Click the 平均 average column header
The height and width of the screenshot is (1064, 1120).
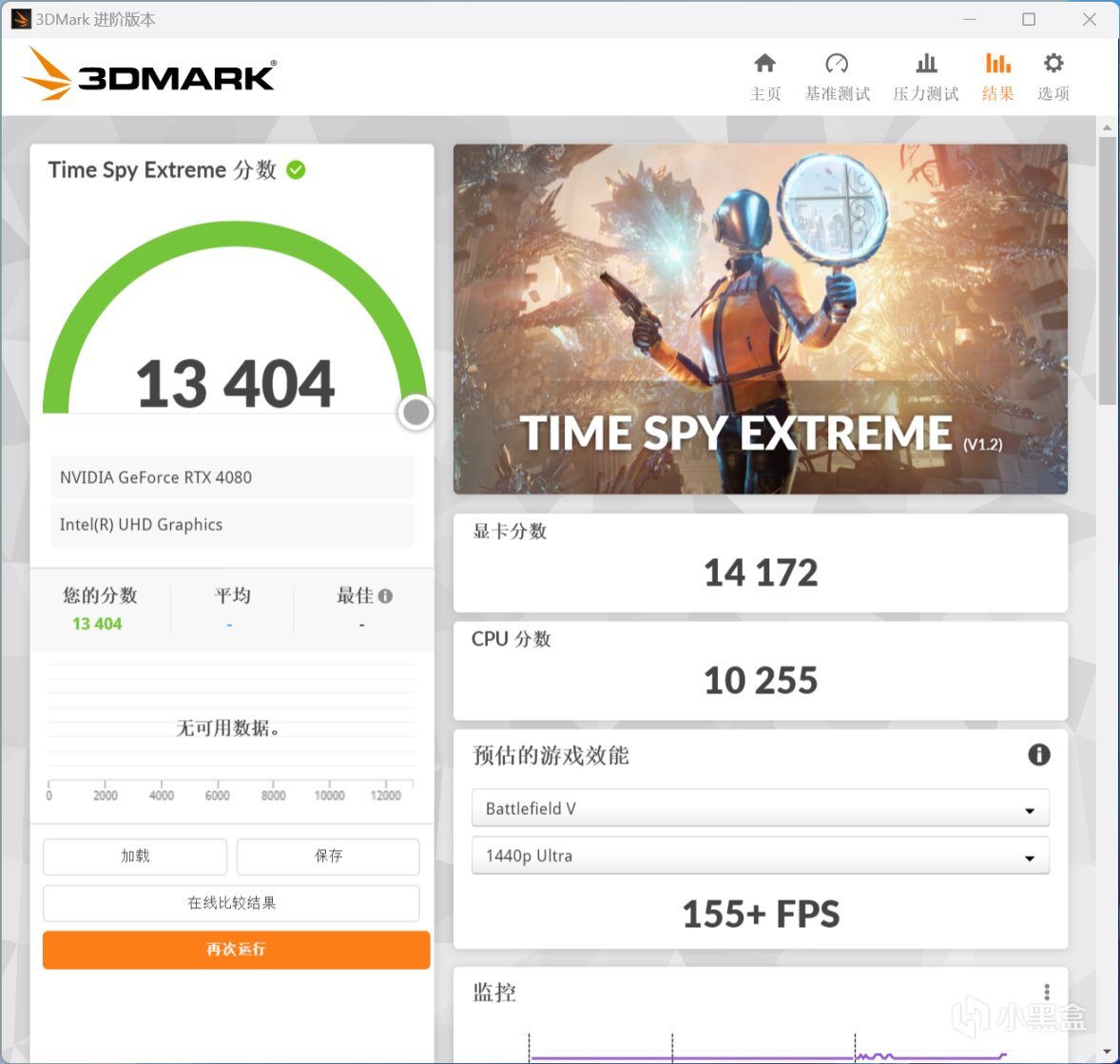coord(232,595)
